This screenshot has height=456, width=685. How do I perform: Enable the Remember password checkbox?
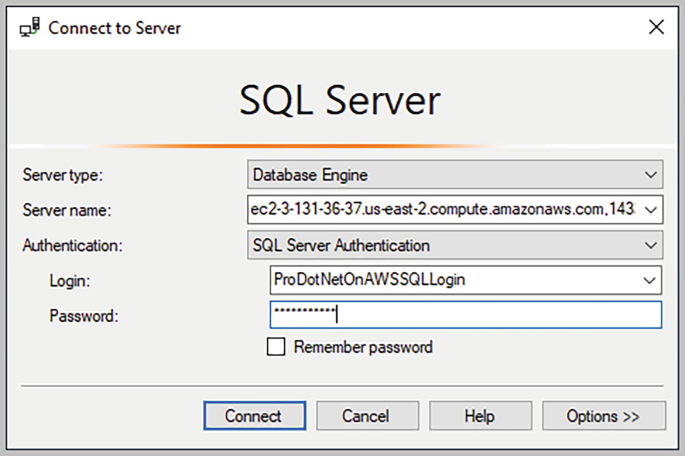[276, 347]
